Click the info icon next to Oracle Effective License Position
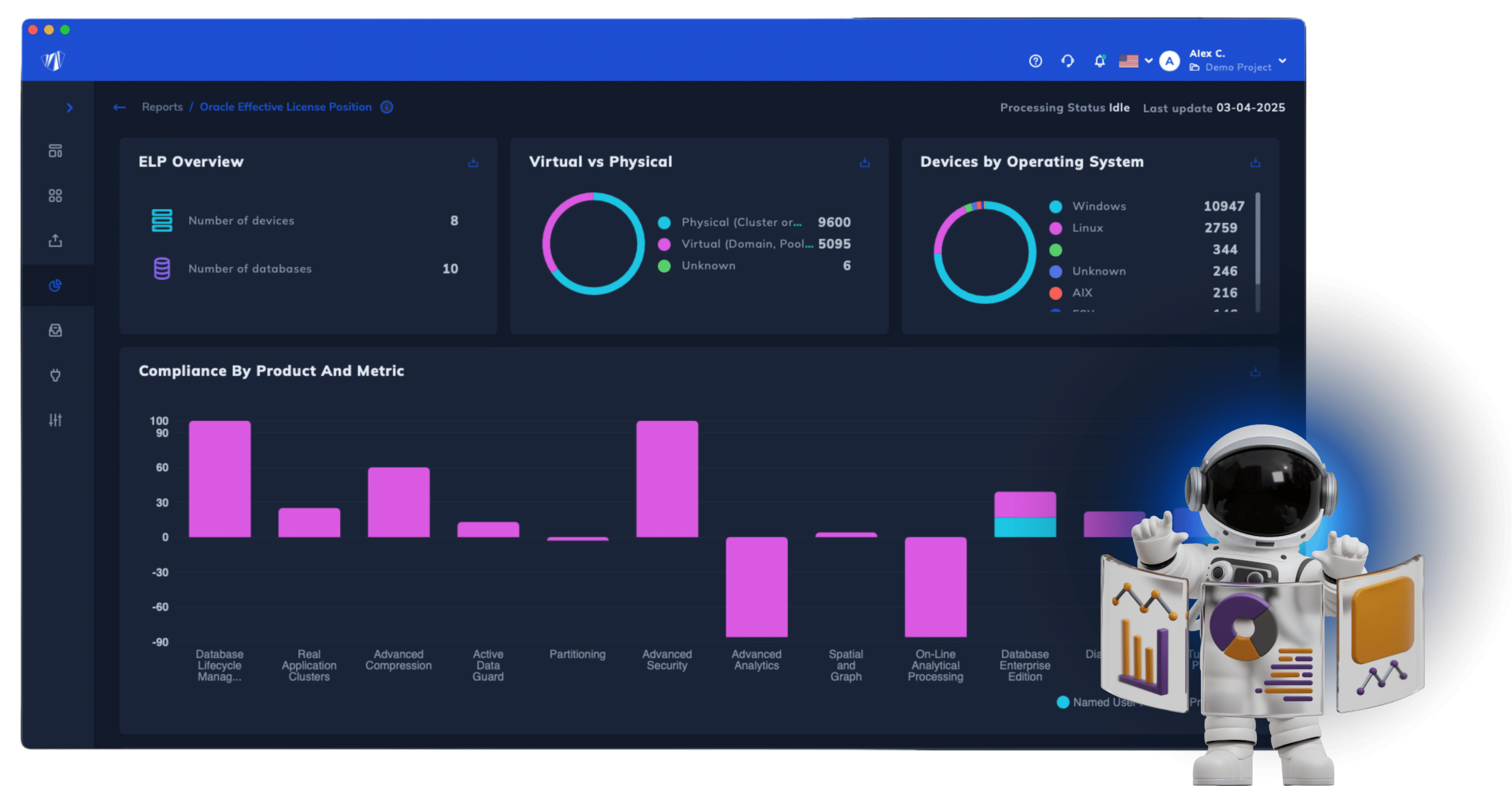 [x=389, y=107]
